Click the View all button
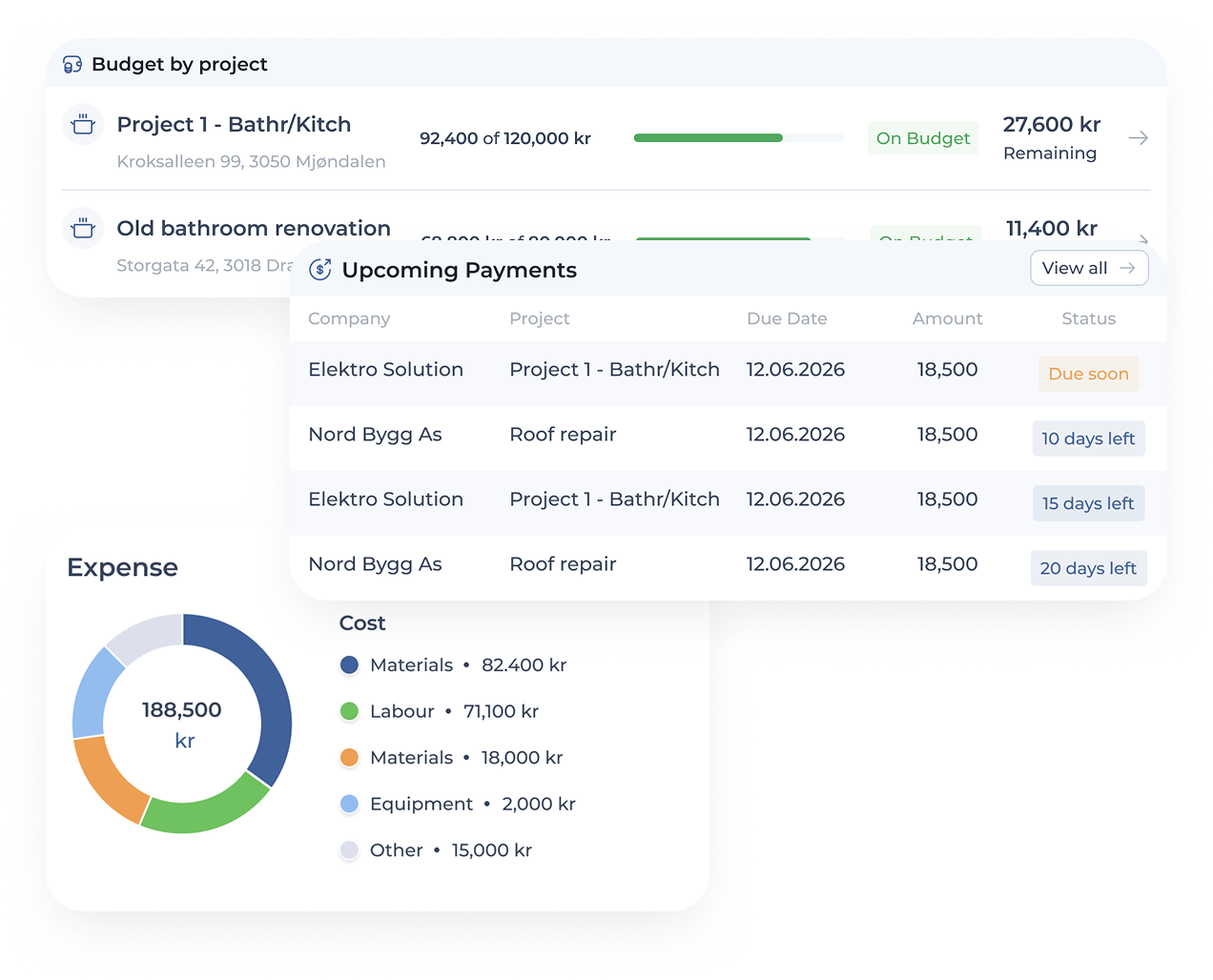This screenshot has height=980, width=1213. pos(1089,268)
